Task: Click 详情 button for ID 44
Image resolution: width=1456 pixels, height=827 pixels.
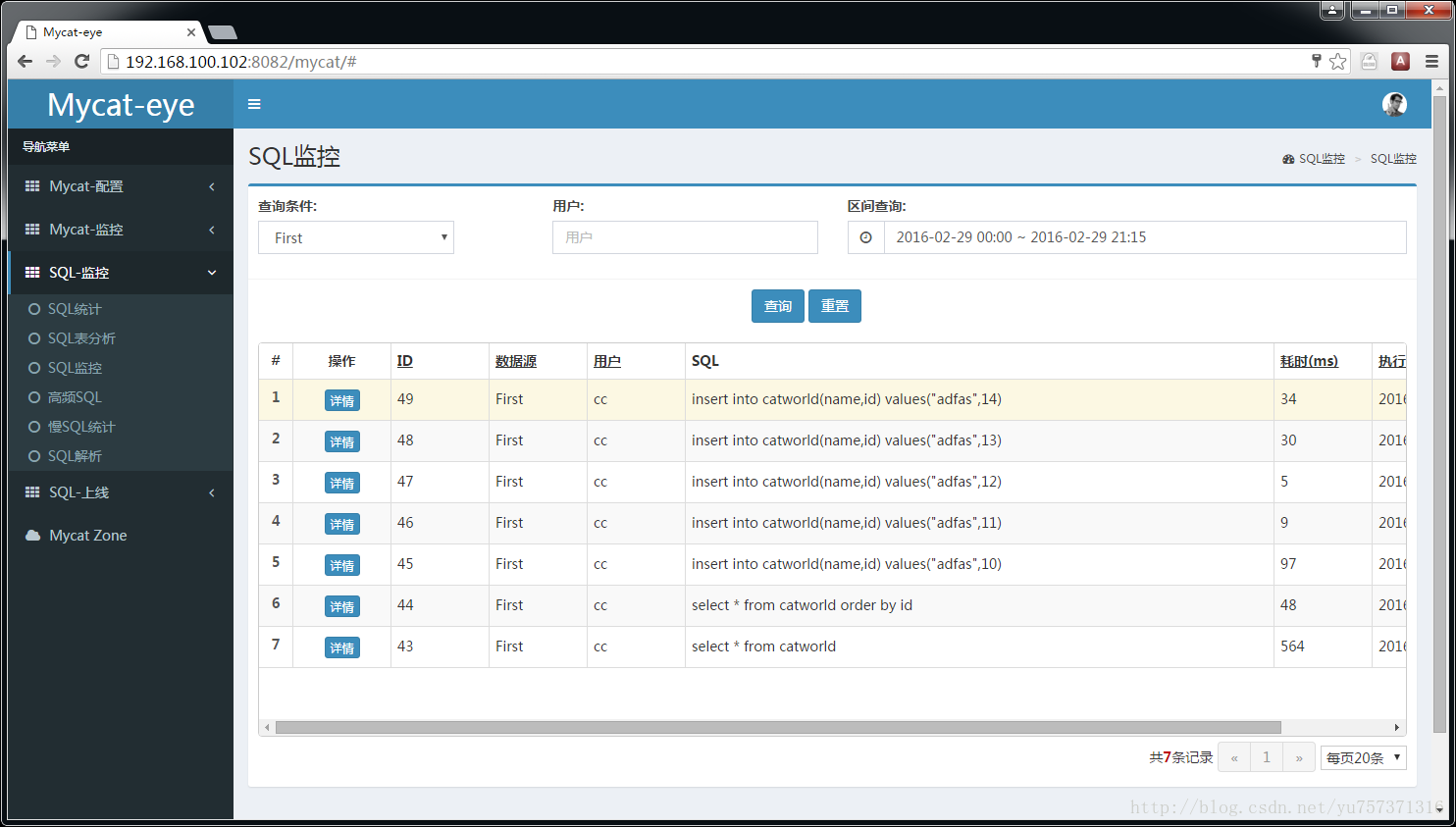Action: click(342, 606)
